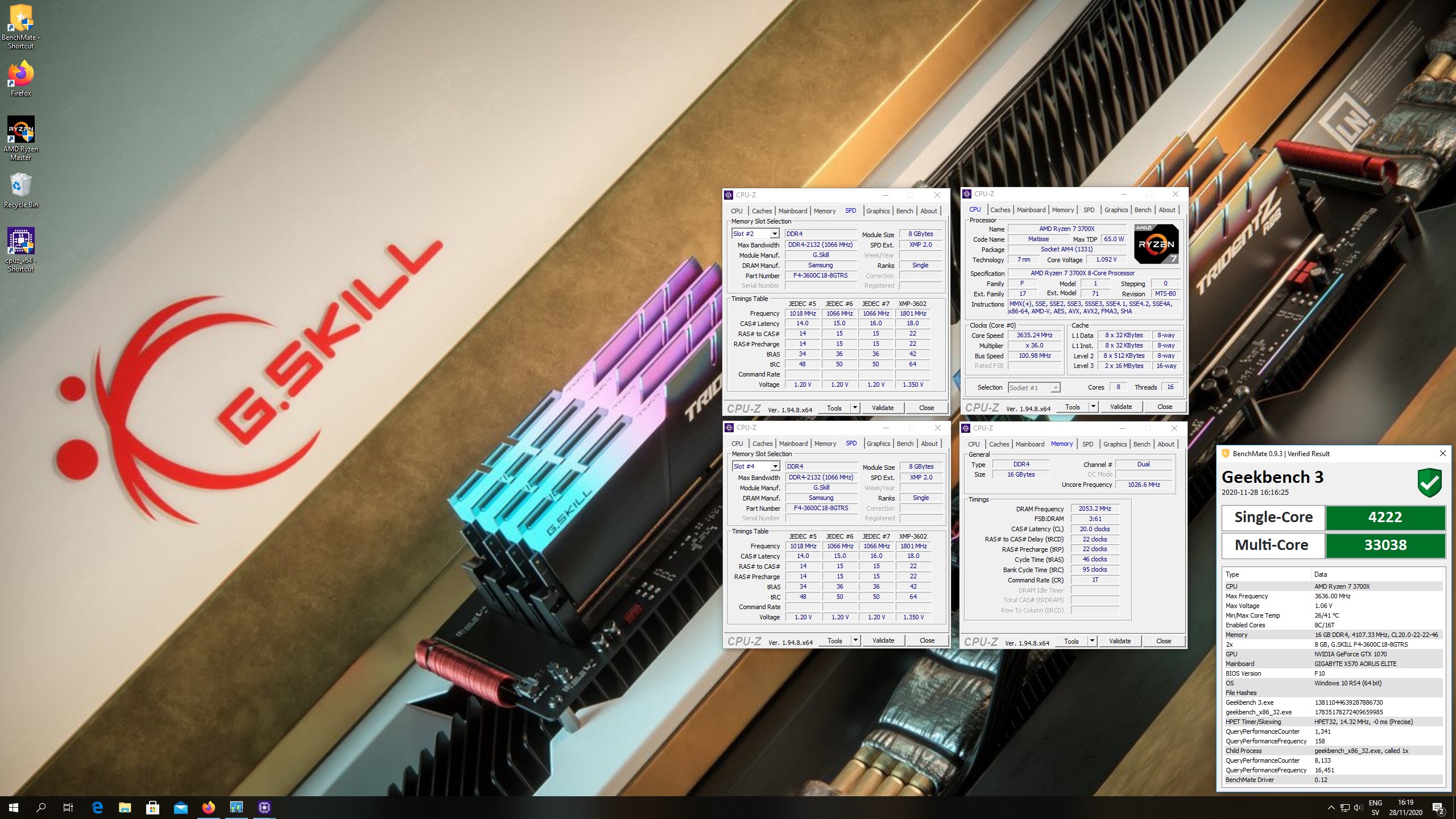Open Microsoft Store taskbar icon

pyautogui.click(x=152, y=807)
